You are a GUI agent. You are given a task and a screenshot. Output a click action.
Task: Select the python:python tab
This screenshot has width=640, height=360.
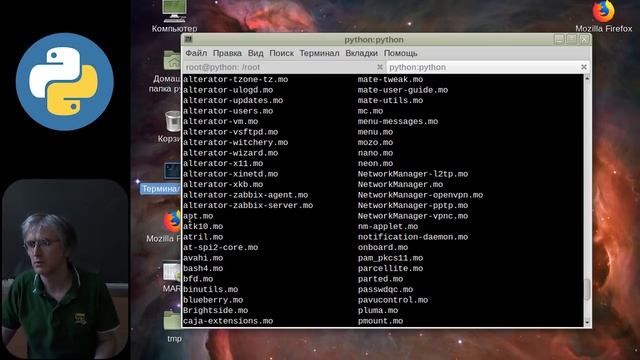pos(488,67)
